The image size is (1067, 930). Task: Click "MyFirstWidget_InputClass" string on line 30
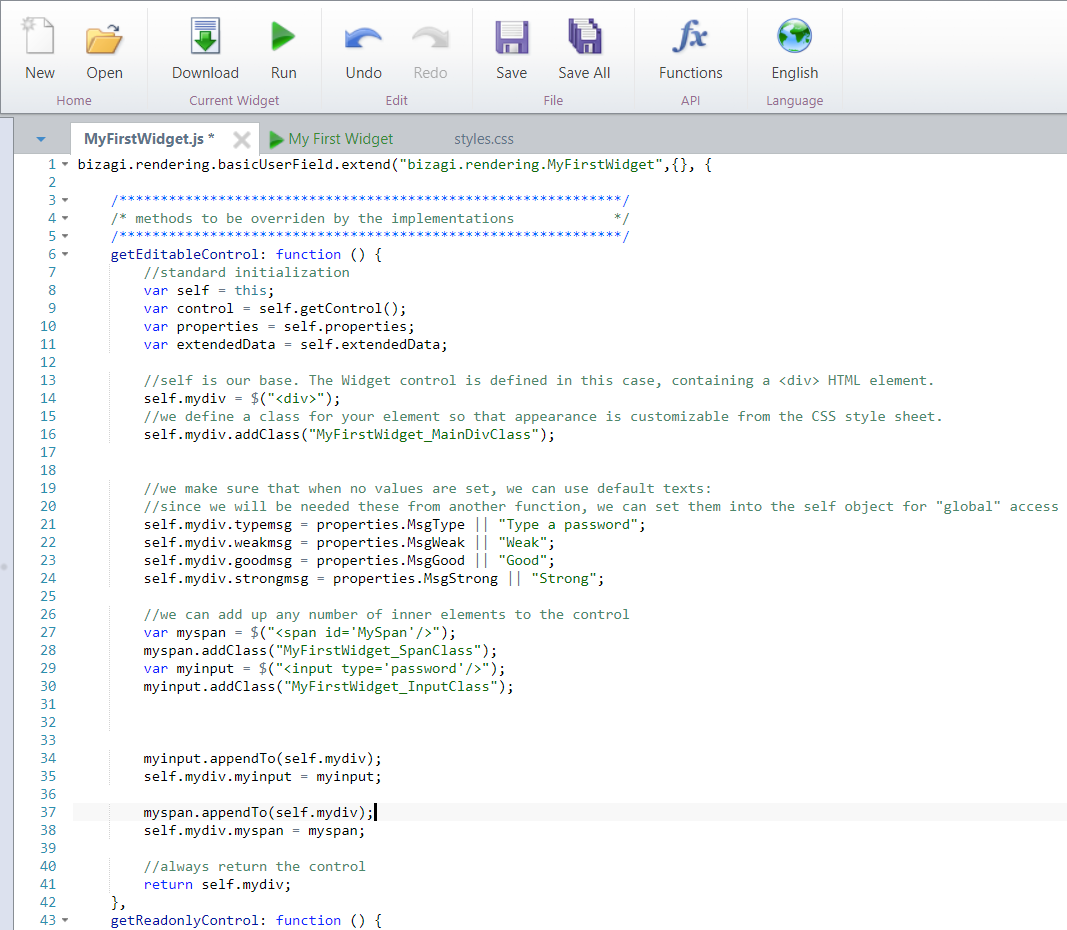391,687
